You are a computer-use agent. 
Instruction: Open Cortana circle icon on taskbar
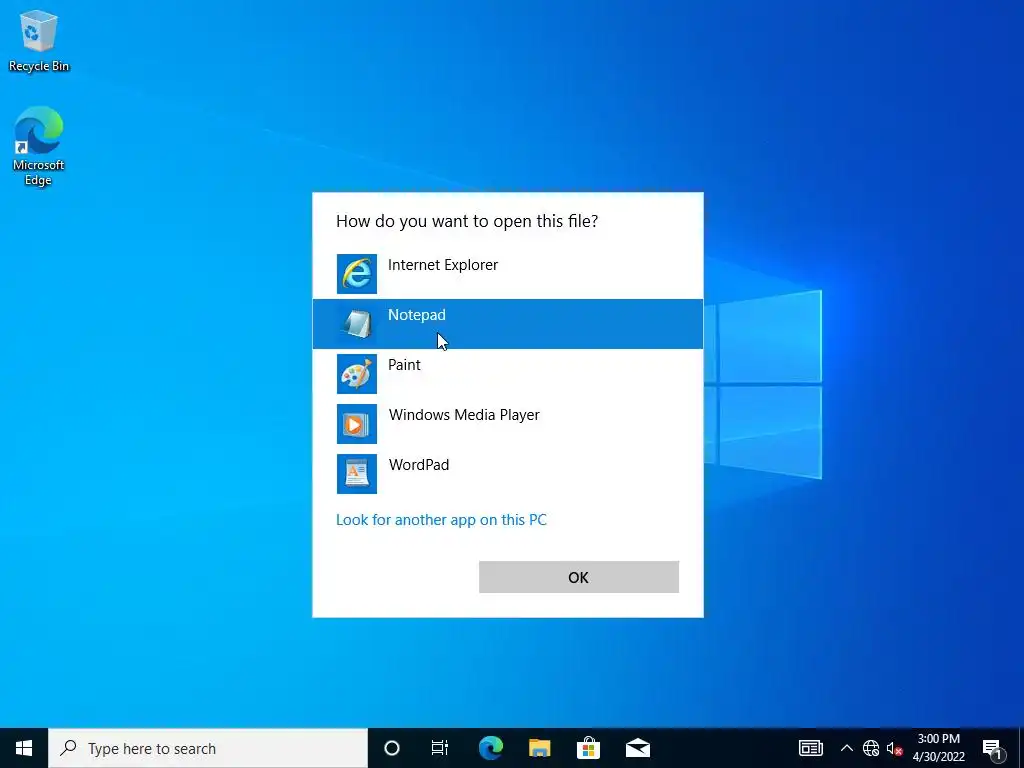tap(392, 748)
